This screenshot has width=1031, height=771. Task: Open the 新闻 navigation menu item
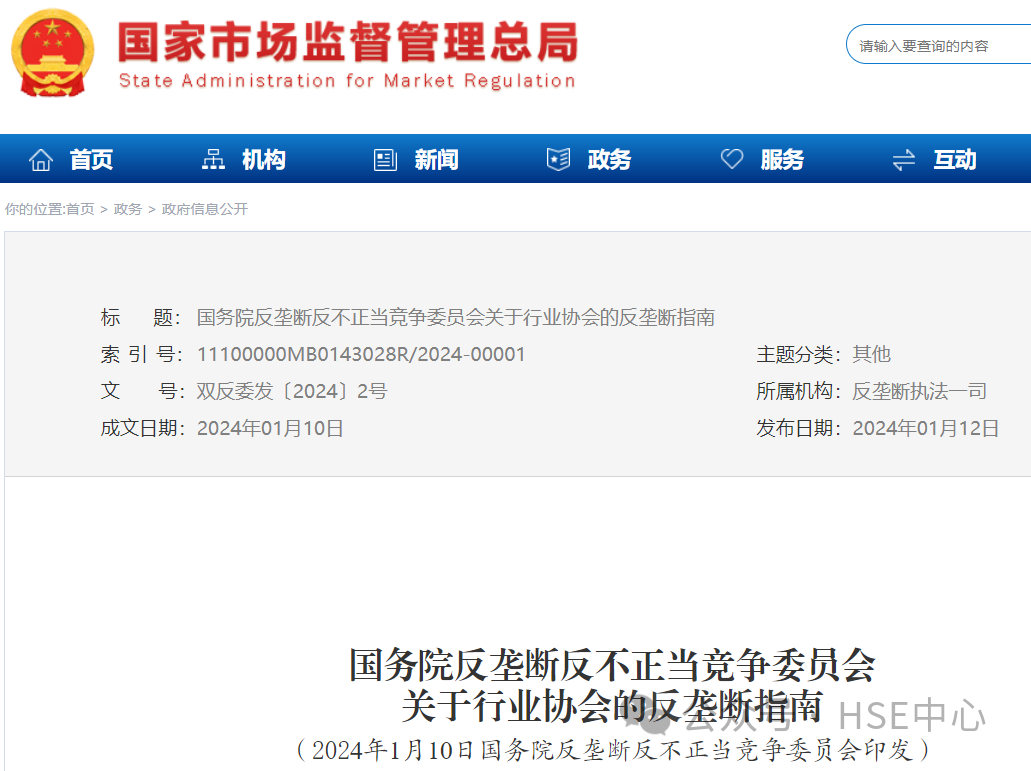pyautogui.click(x=437, y=160)
